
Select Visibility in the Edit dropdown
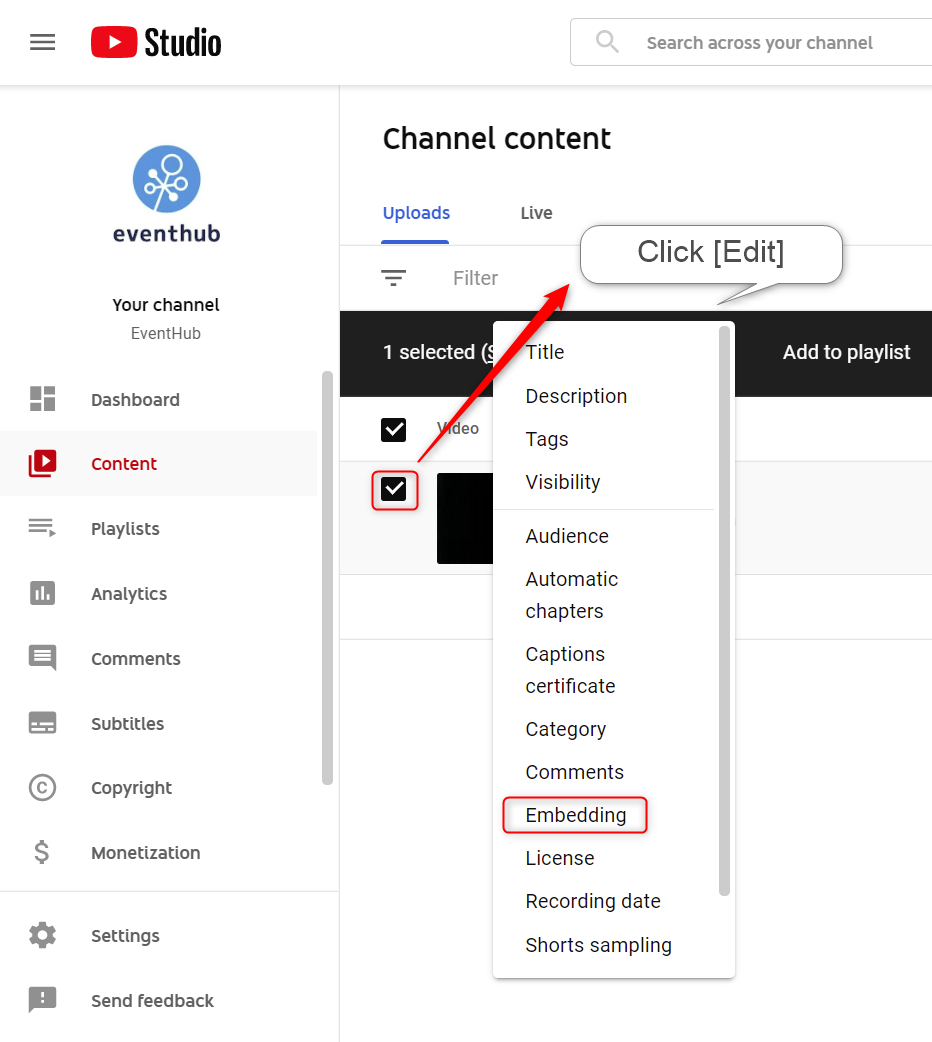click(x=563, y=482)
